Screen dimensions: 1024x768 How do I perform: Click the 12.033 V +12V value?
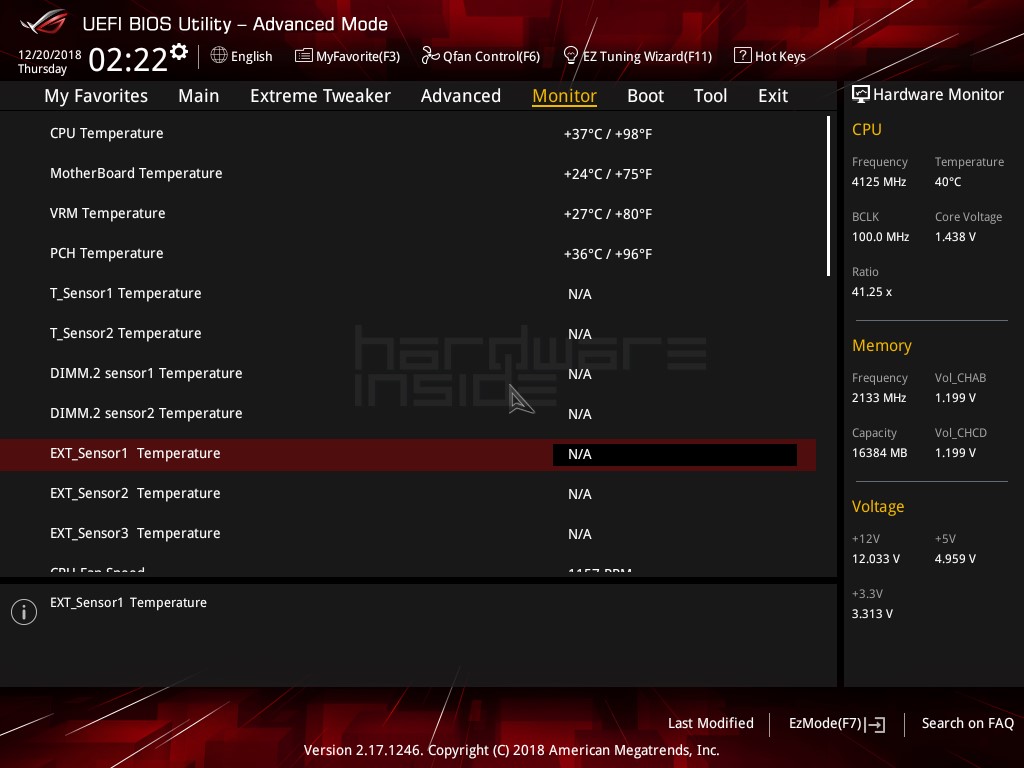tap(876, 559)
